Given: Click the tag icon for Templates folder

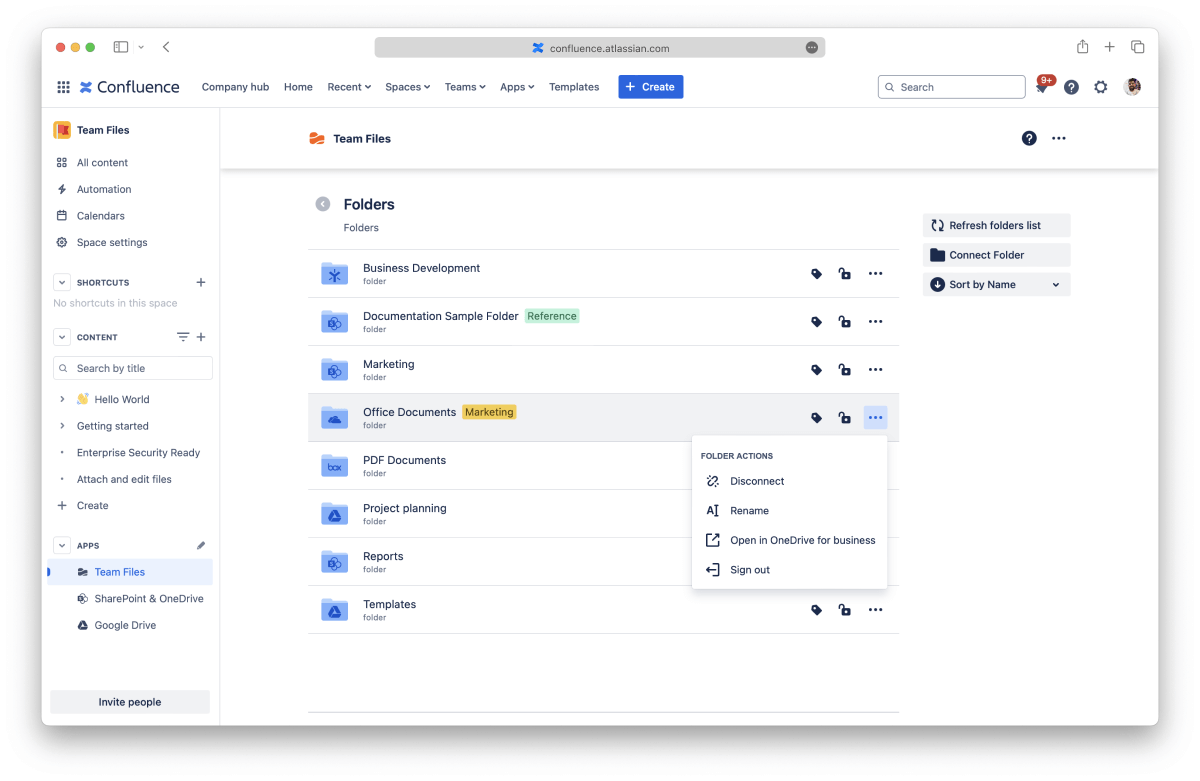Looking at the screenshot, I should coord(816,610).
